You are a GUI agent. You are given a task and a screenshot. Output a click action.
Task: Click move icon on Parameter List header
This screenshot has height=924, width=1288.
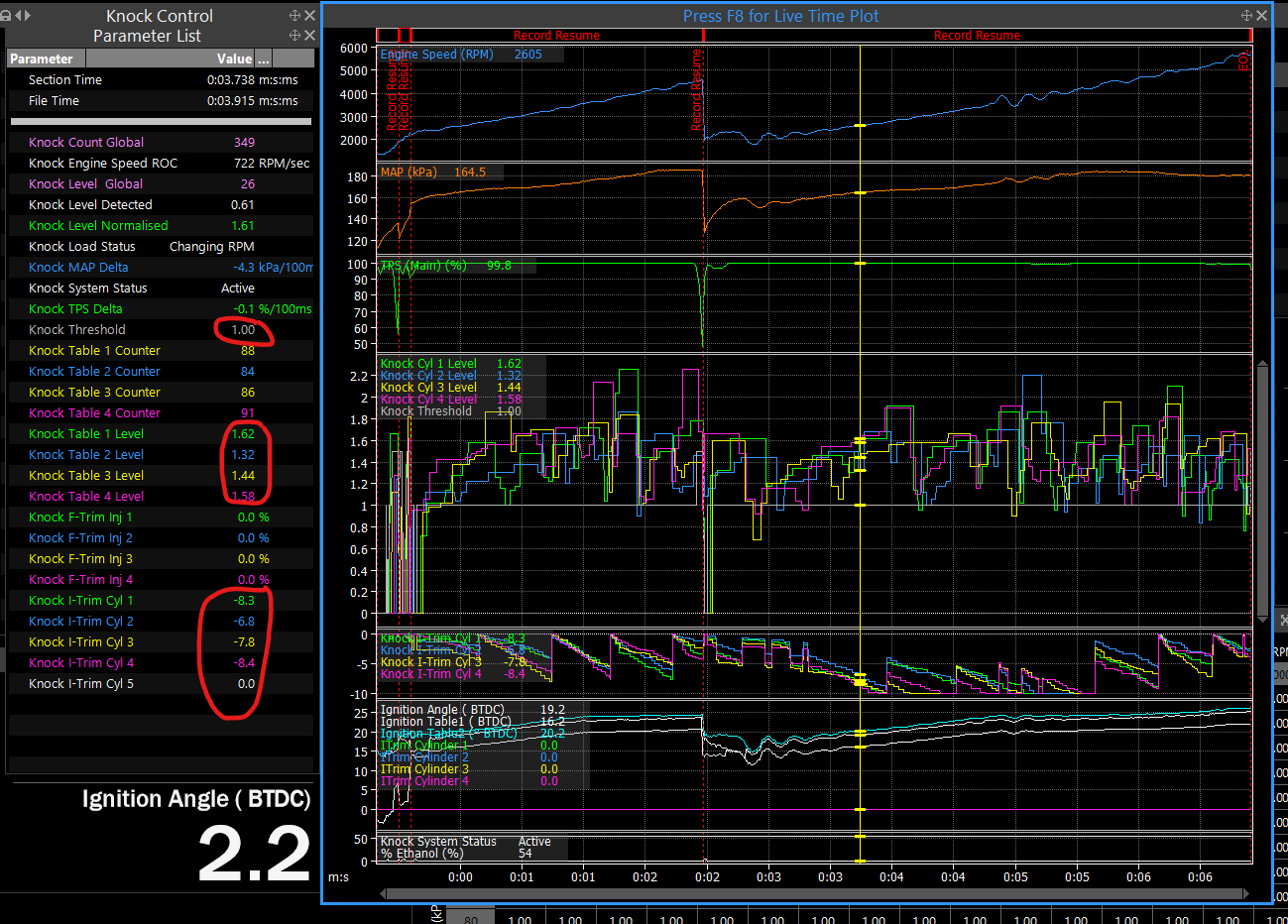294,36
